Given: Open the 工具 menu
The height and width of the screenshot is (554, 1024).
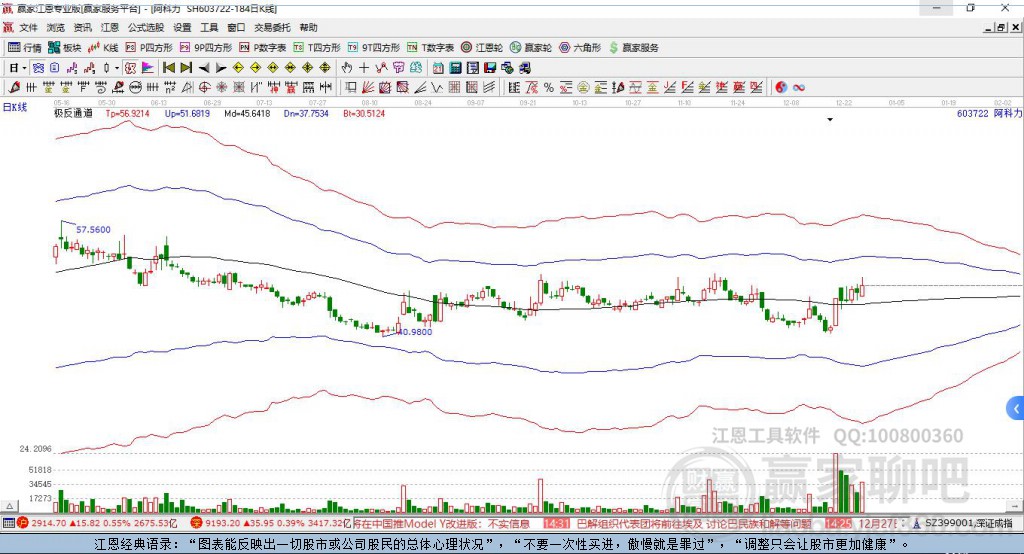Looking at the screenshot, I should [x=209, y=27].
